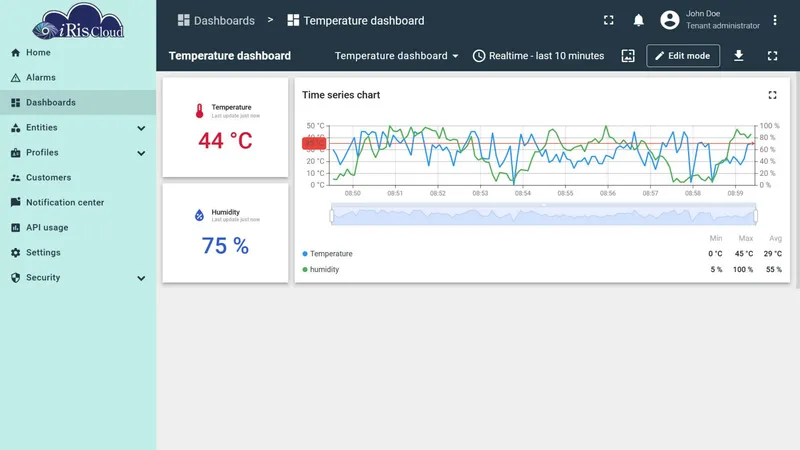Download the dashboard
This screenshot has height=450, width=800.
[x=738, y=56]
